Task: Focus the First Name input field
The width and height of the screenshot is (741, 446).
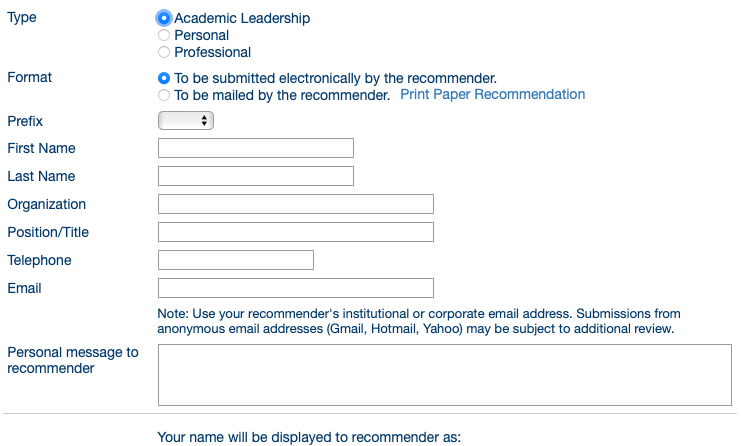Action: tap(256, 148)
